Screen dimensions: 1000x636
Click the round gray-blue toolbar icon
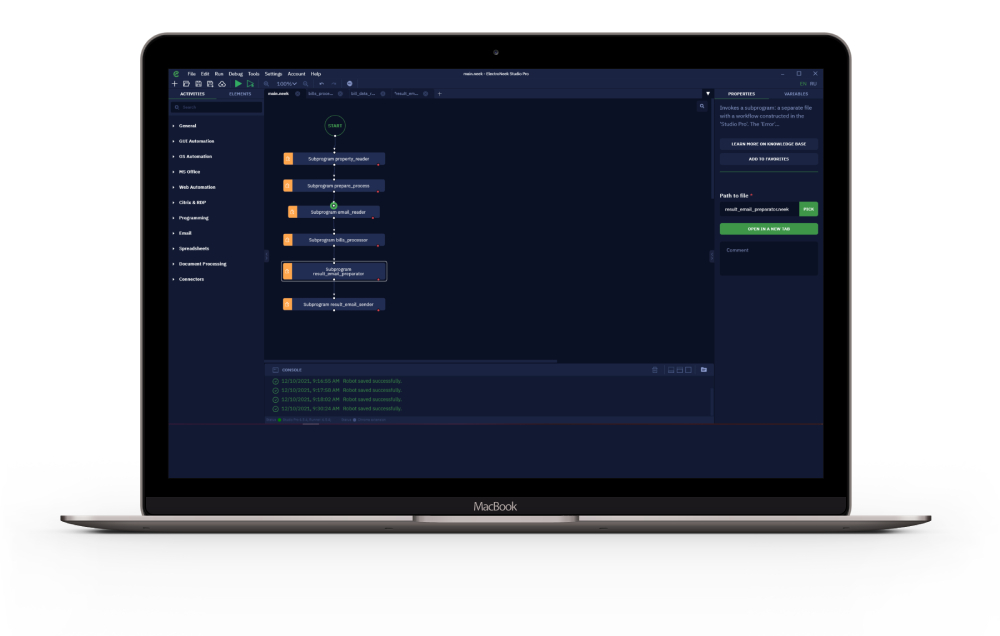coord(349,84)
